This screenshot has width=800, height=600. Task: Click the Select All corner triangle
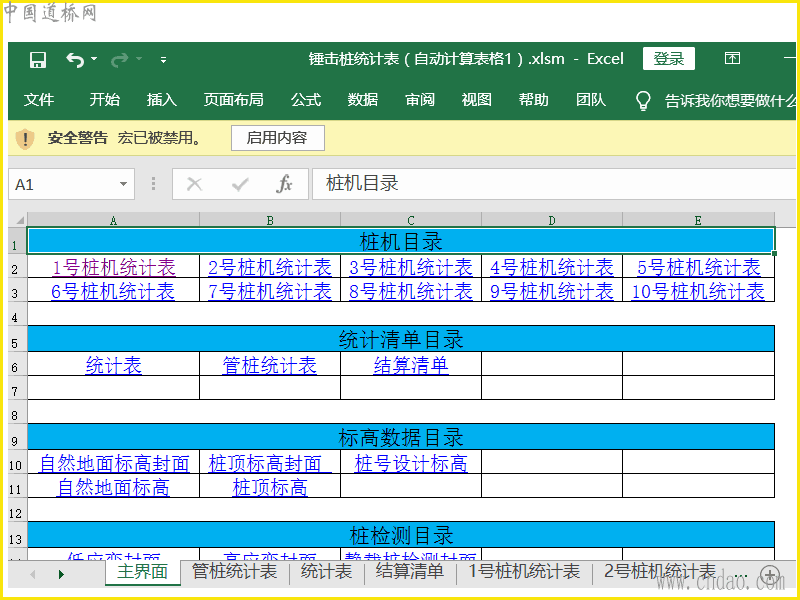[x=18, y=220]
